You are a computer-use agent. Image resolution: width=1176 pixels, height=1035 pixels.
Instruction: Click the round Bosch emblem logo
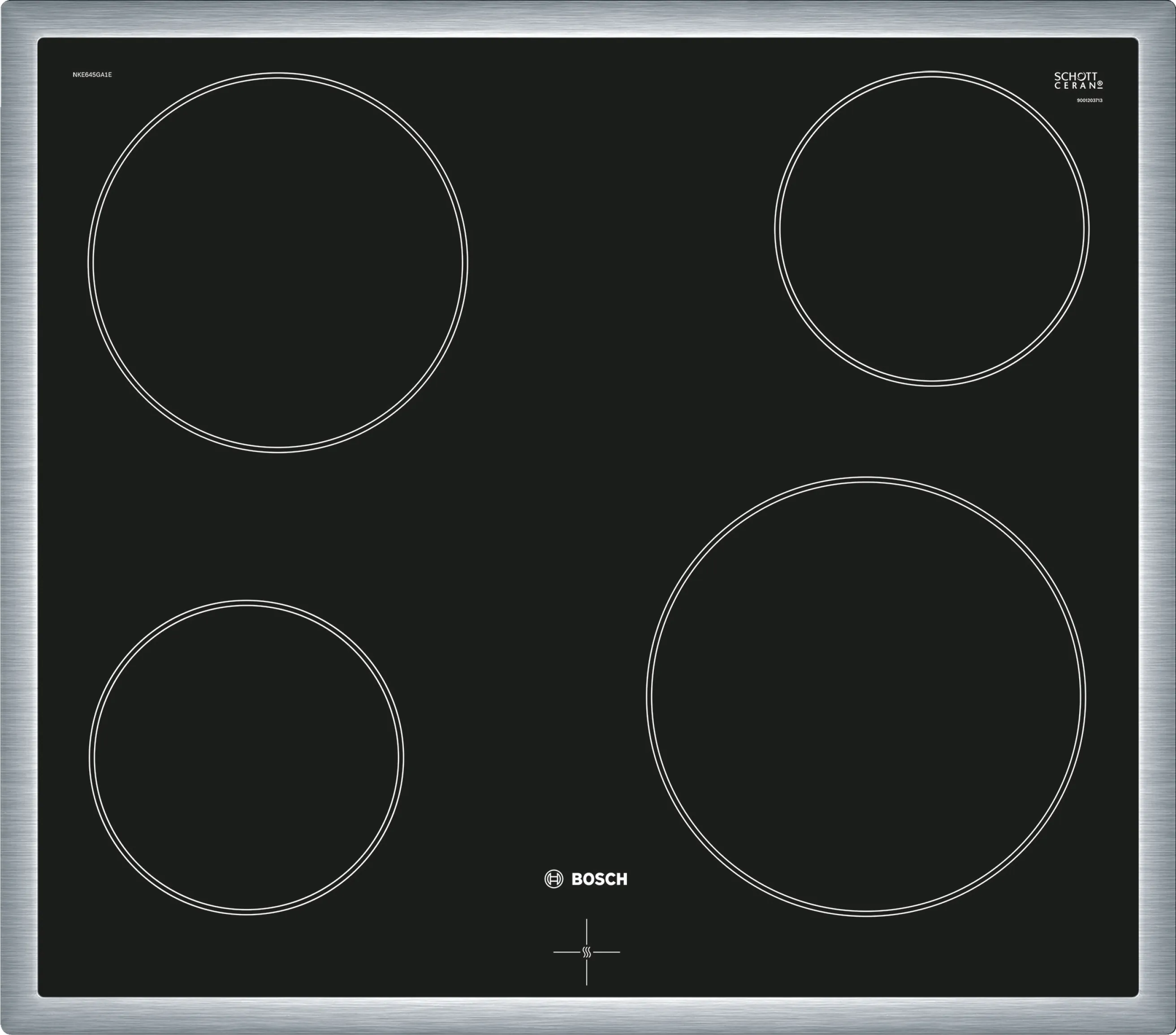(x=553, y=879)
